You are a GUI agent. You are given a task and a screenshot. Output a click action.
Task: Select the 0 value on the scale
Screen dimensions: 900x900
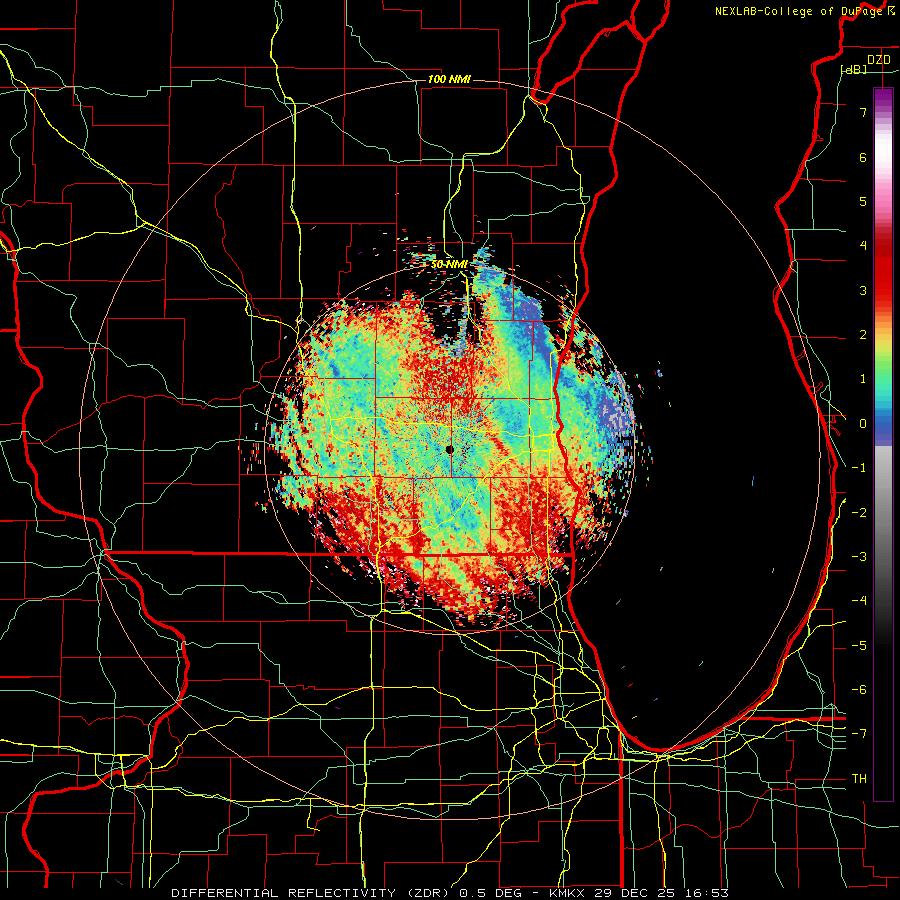[863, 424]
